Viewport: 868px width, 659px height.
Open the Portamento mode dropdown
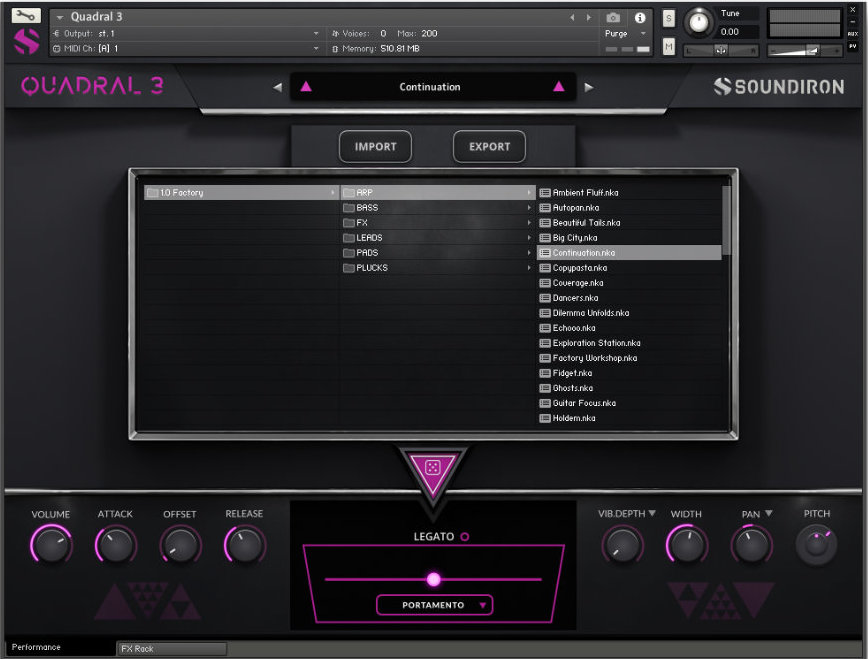point(434,605)
